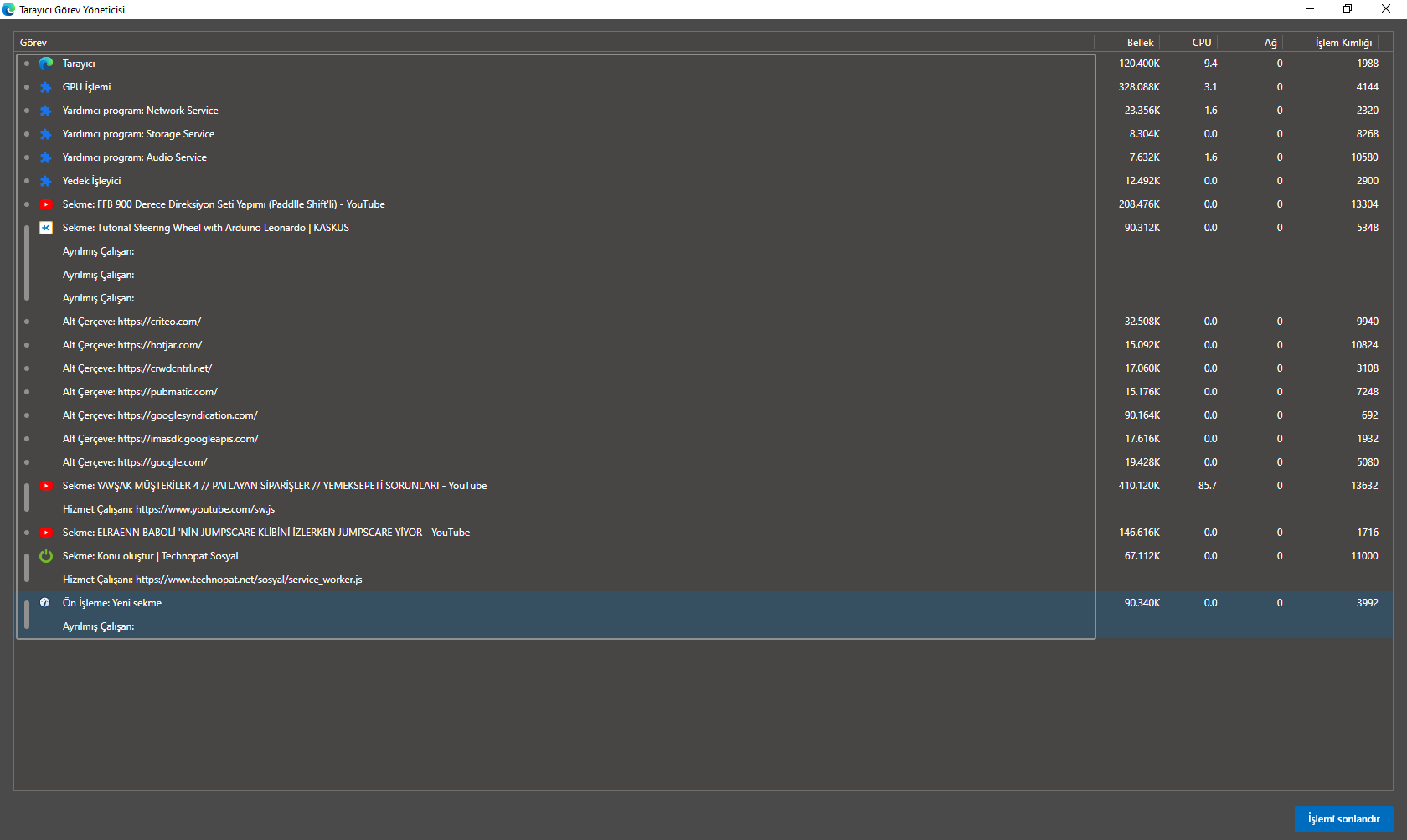Screen dimensions: 1407x840
Task: Click the puzzle icon for Audio Service
Action: [46, 157]
